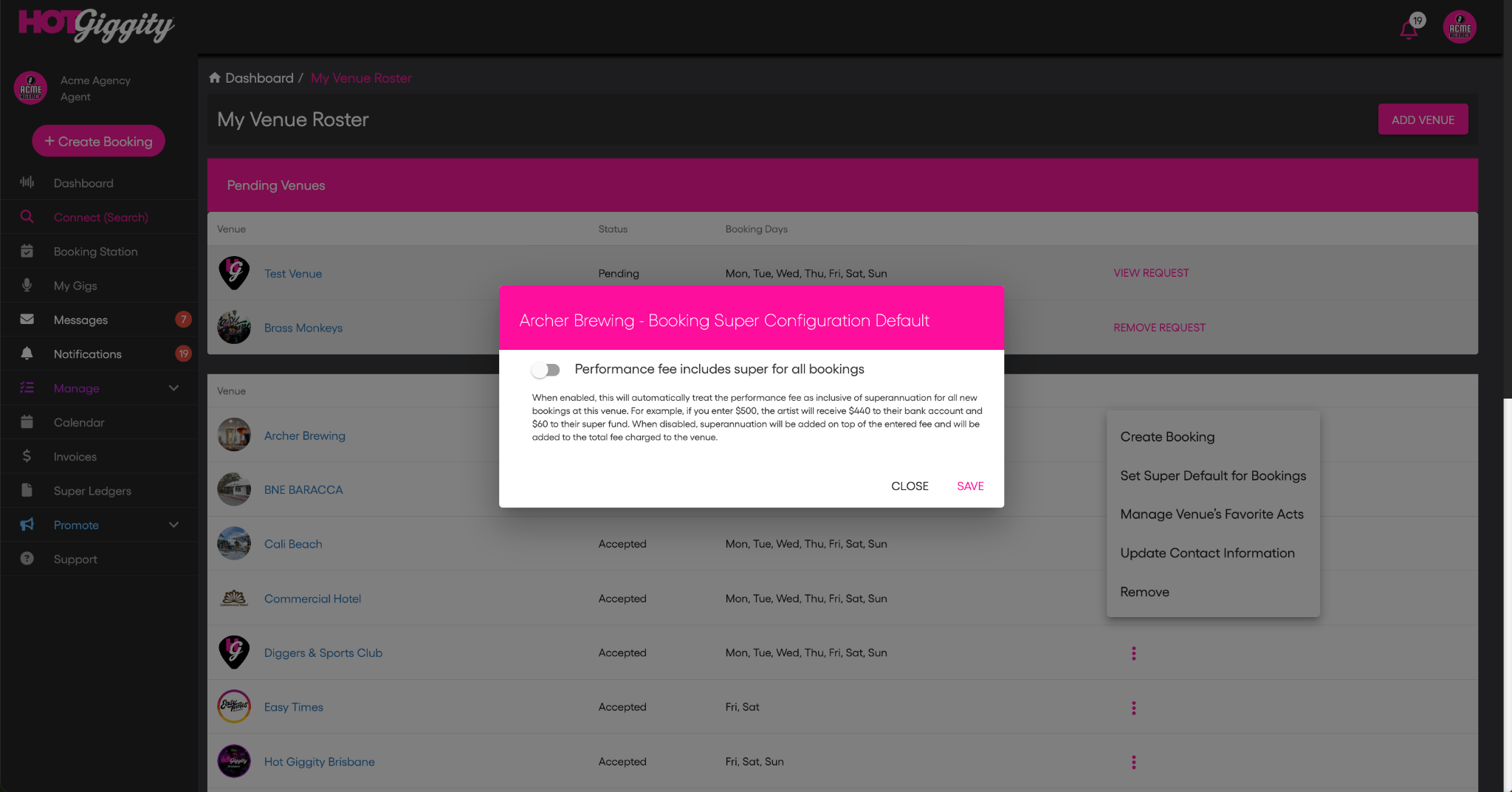Viewport: 1512px width, 792px height.
Task: Open the Commercial Hotel venue link
Action: tap(312, 599)
